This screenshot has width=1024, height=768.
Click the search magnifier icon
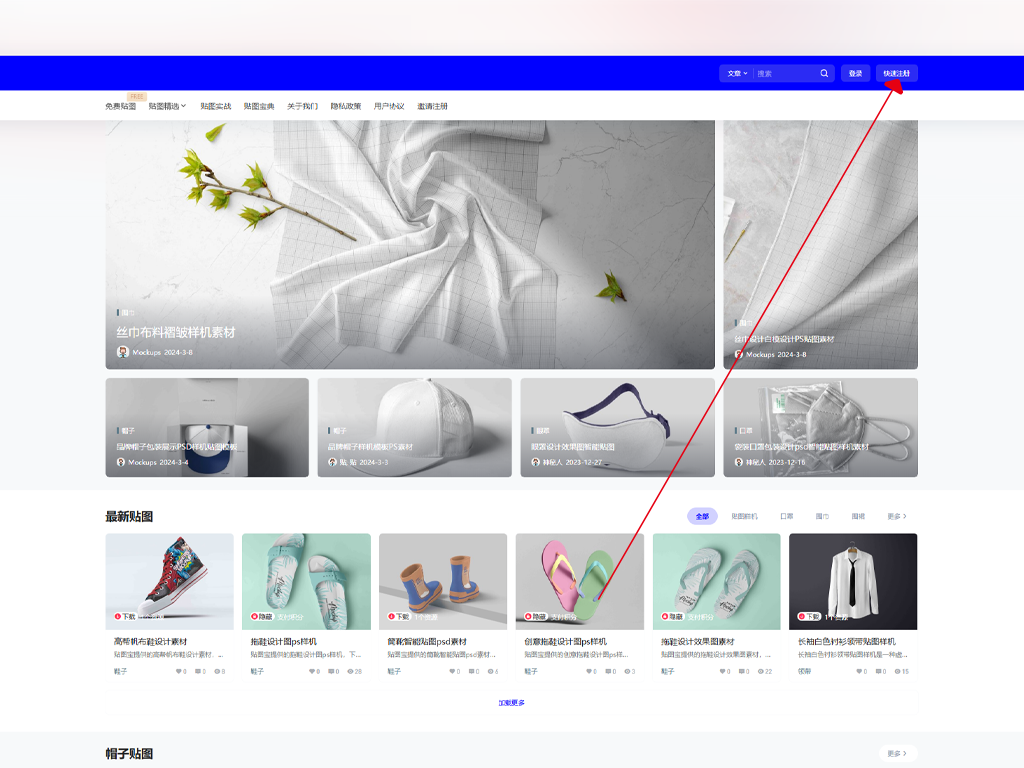[824, 73]
